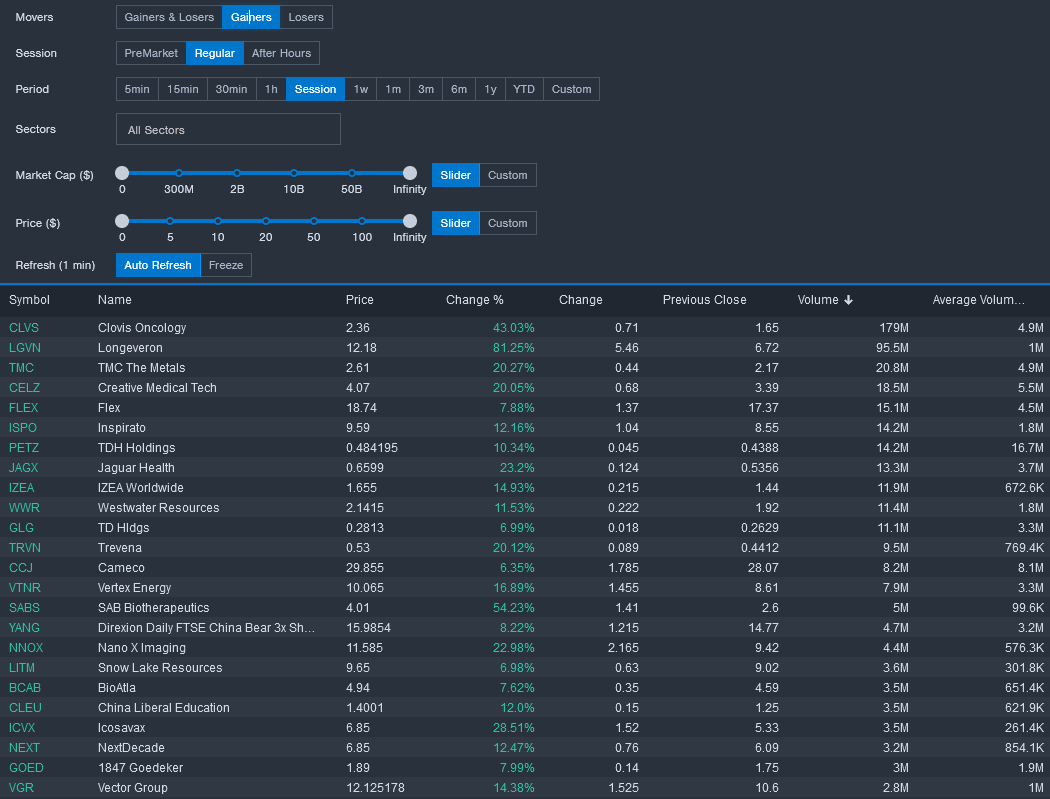Open the LGVN ticker symbol

[25, 348]
